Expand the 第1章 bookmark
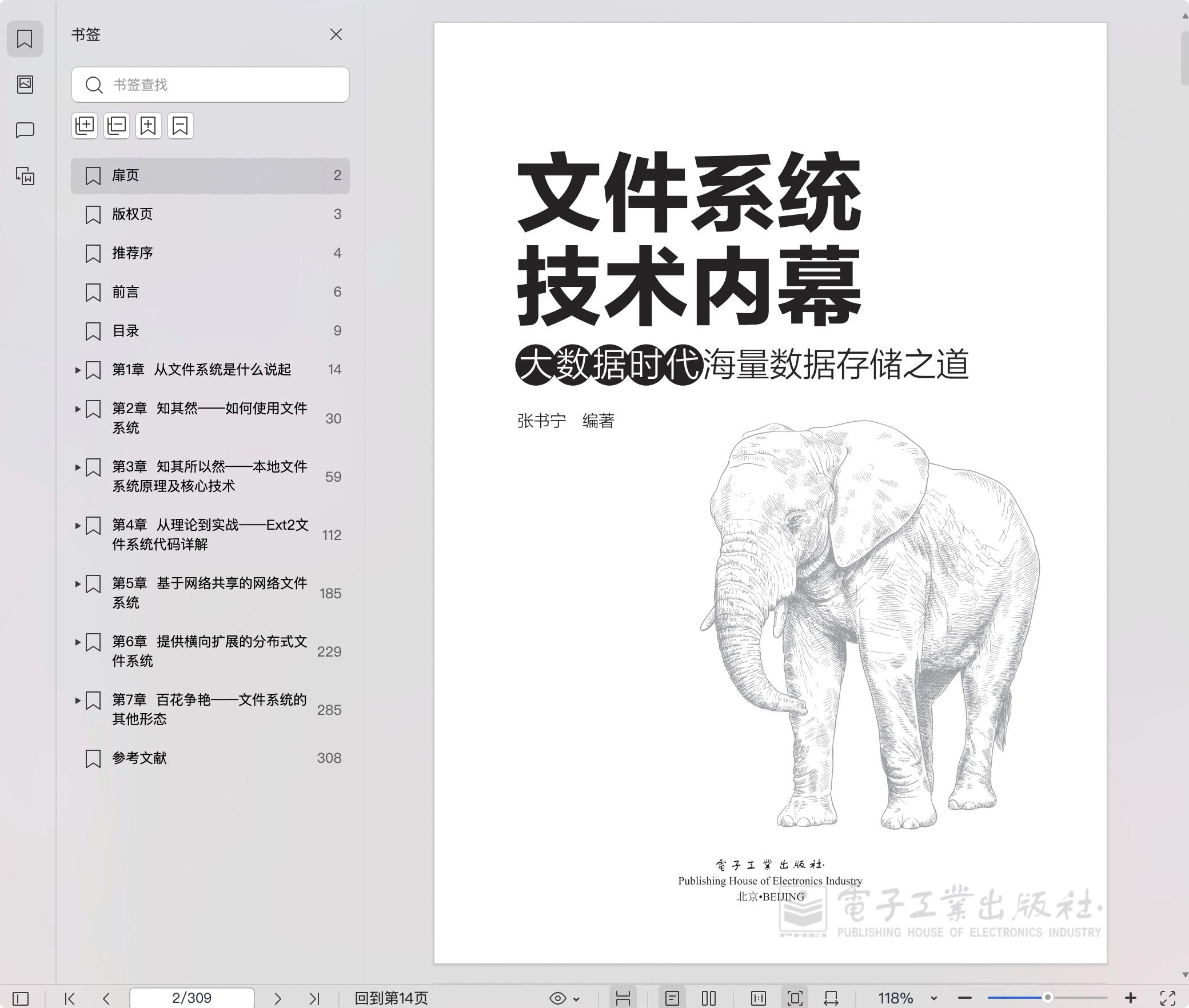 click(x=78, y=370)
